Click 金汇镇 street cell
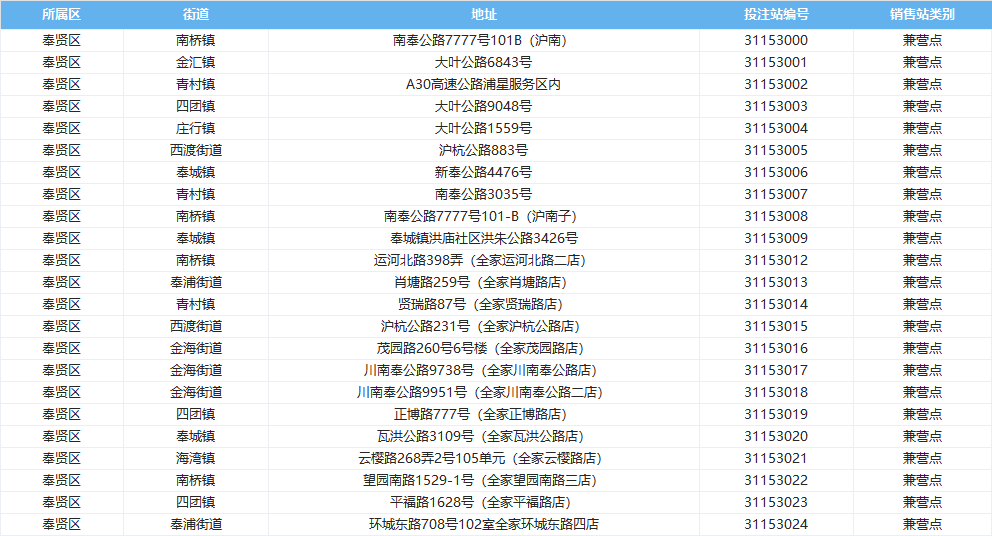Viewport: 992px width, 536px height. (x=195, y=63)
